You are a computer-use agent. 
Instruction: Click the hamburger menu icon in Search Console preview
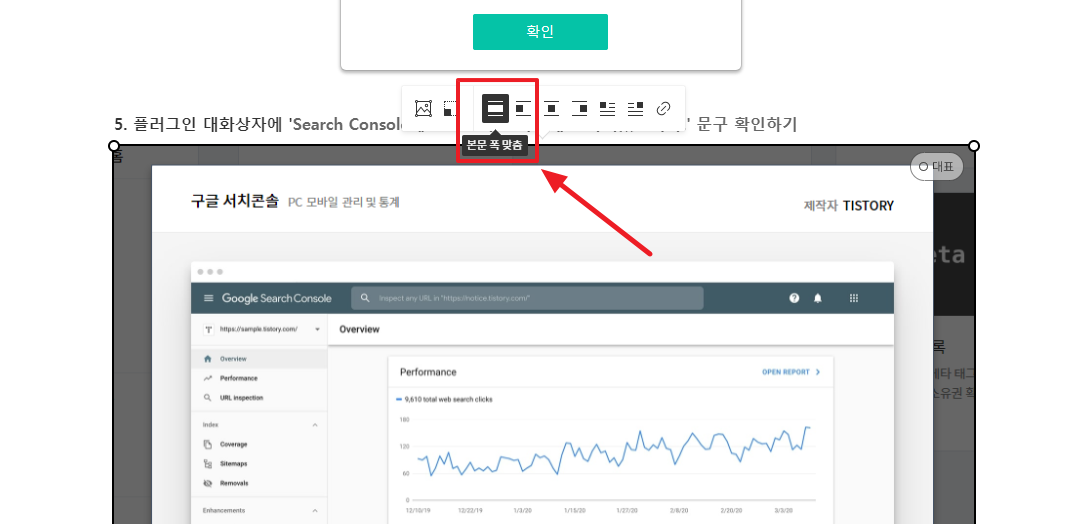(208, 298)
